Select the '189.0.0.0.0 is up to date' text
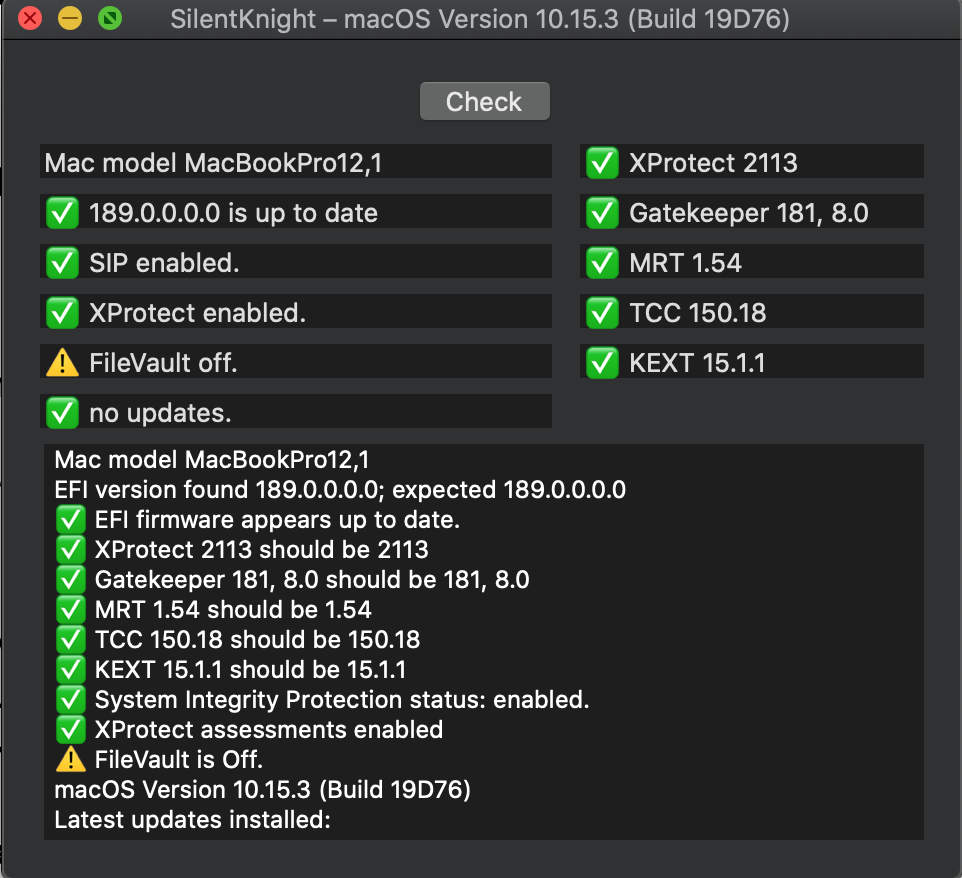The height and width of the screenshot is (878, 962). coord(233,213)
